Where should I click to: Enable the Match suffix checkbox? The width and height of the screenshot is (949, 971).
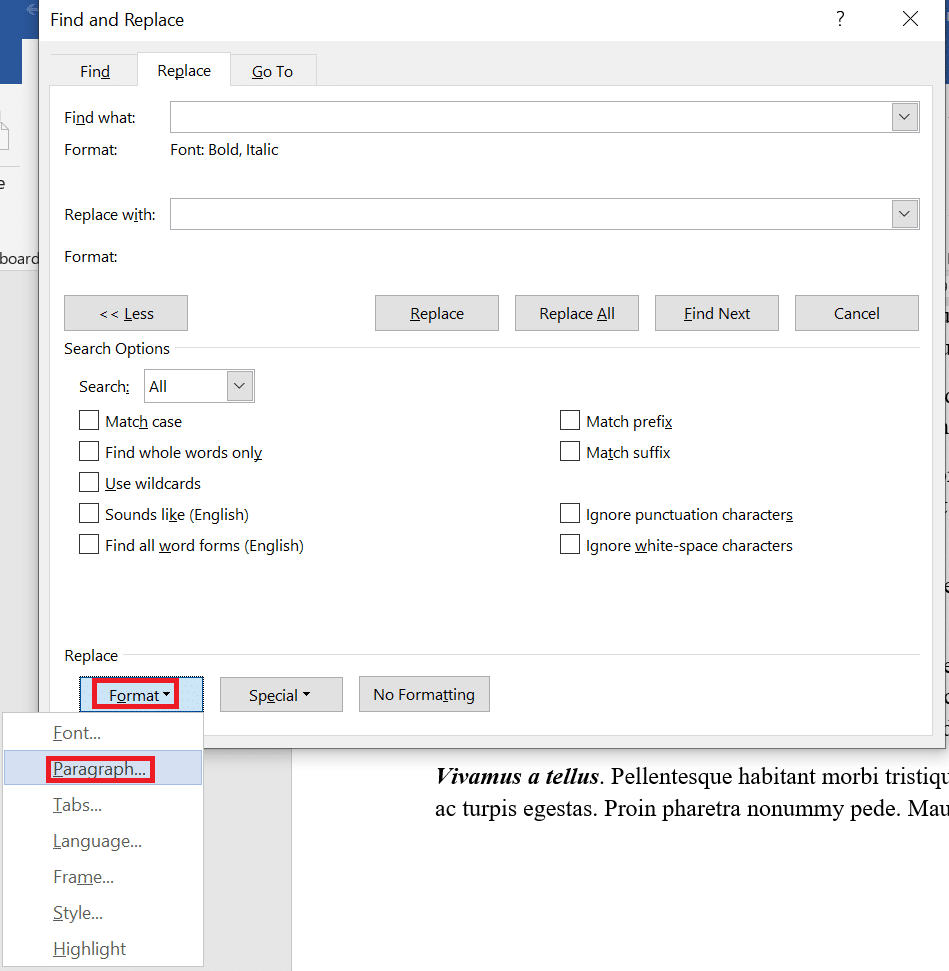[x=570, y=451]
